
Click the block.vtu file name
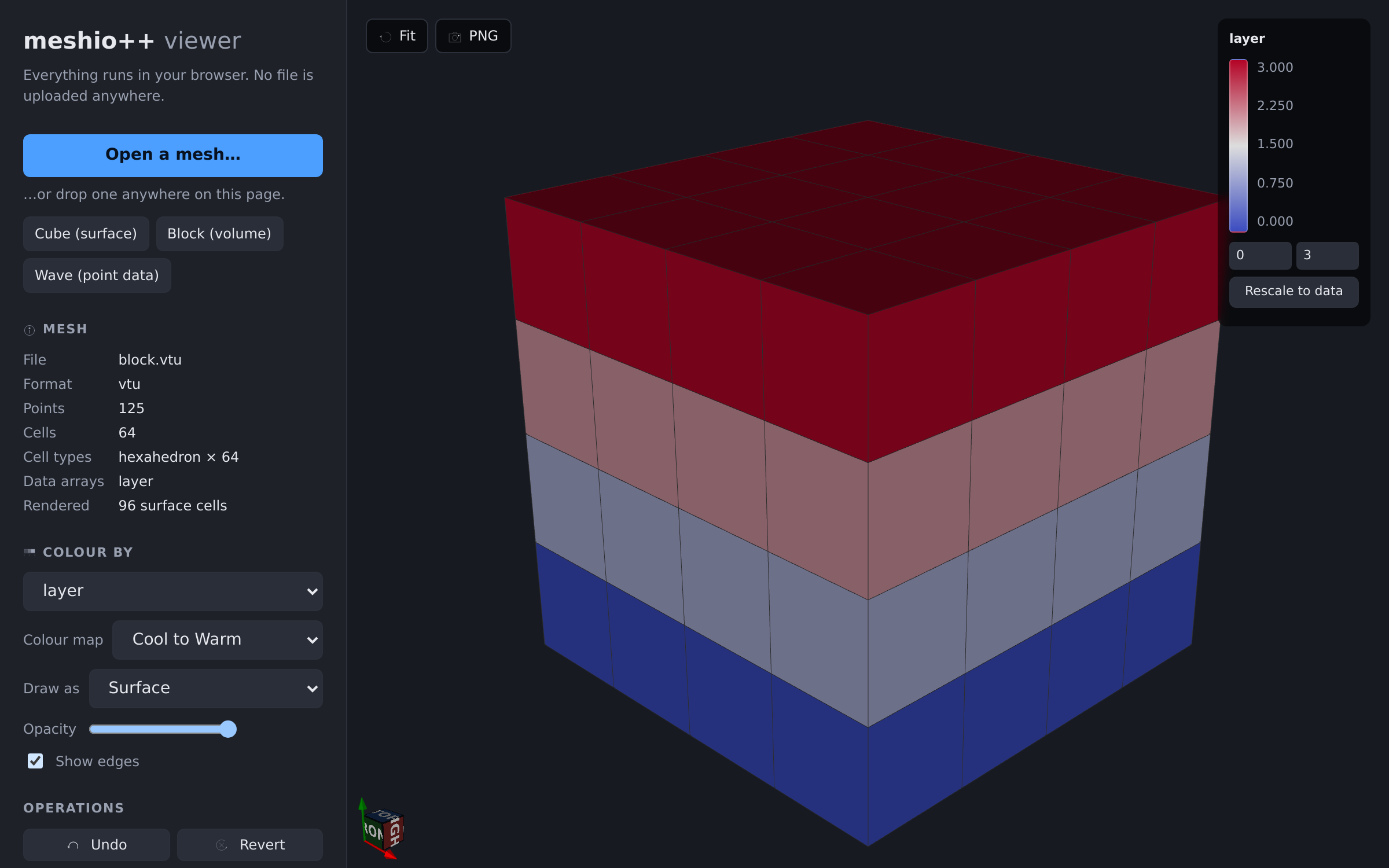click(x=150, y=360)
